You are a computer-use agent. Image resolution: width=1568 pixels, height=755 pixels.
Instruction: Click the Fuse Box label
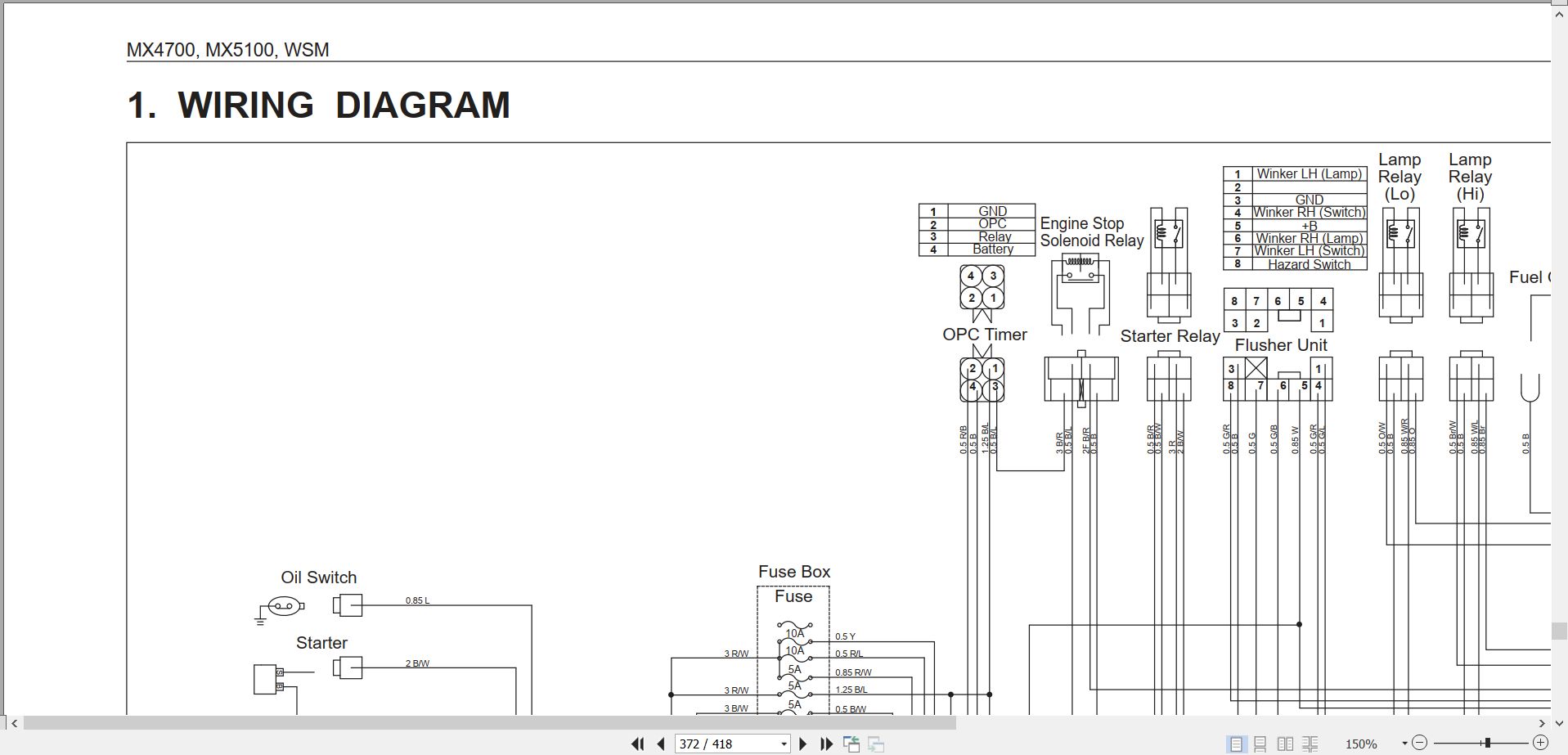click(x=793, y=572)
